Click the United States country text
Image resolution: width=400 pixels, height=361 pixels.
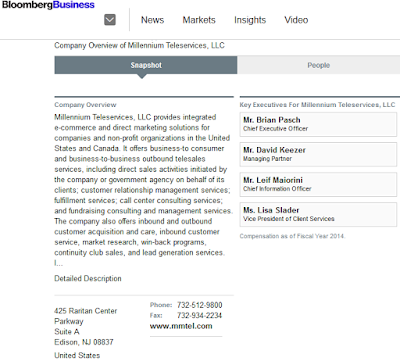[77, 355]
